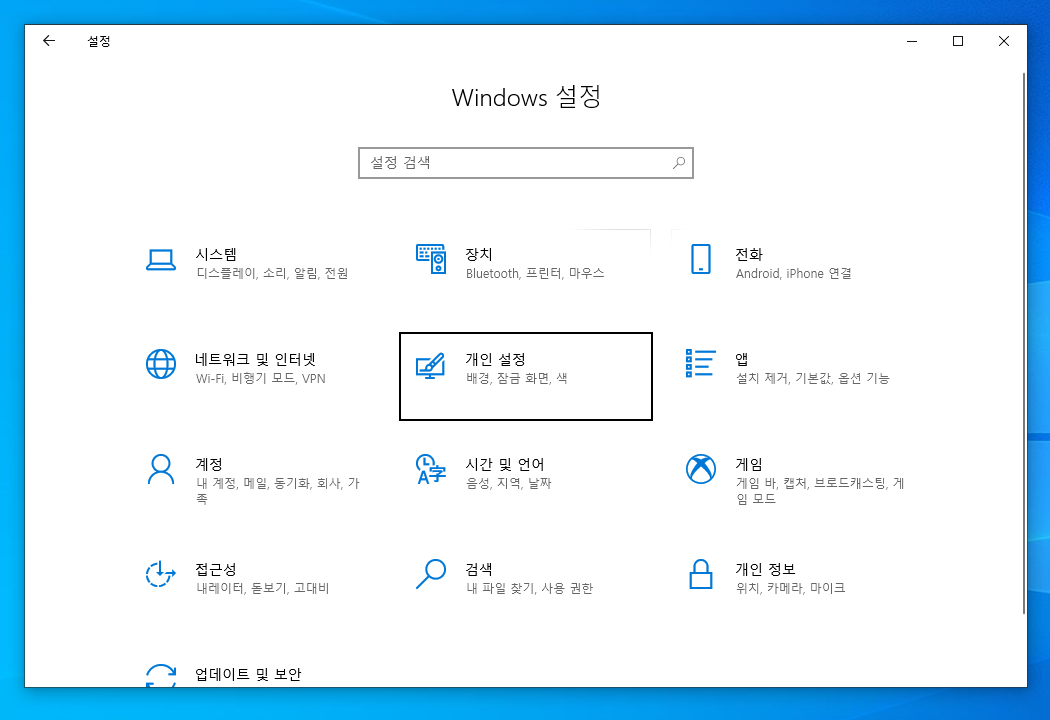Viewport: 1050px width, 720px height.
Task: Open the 시간 및 언어 icon
Action: (x=431, y=469)
